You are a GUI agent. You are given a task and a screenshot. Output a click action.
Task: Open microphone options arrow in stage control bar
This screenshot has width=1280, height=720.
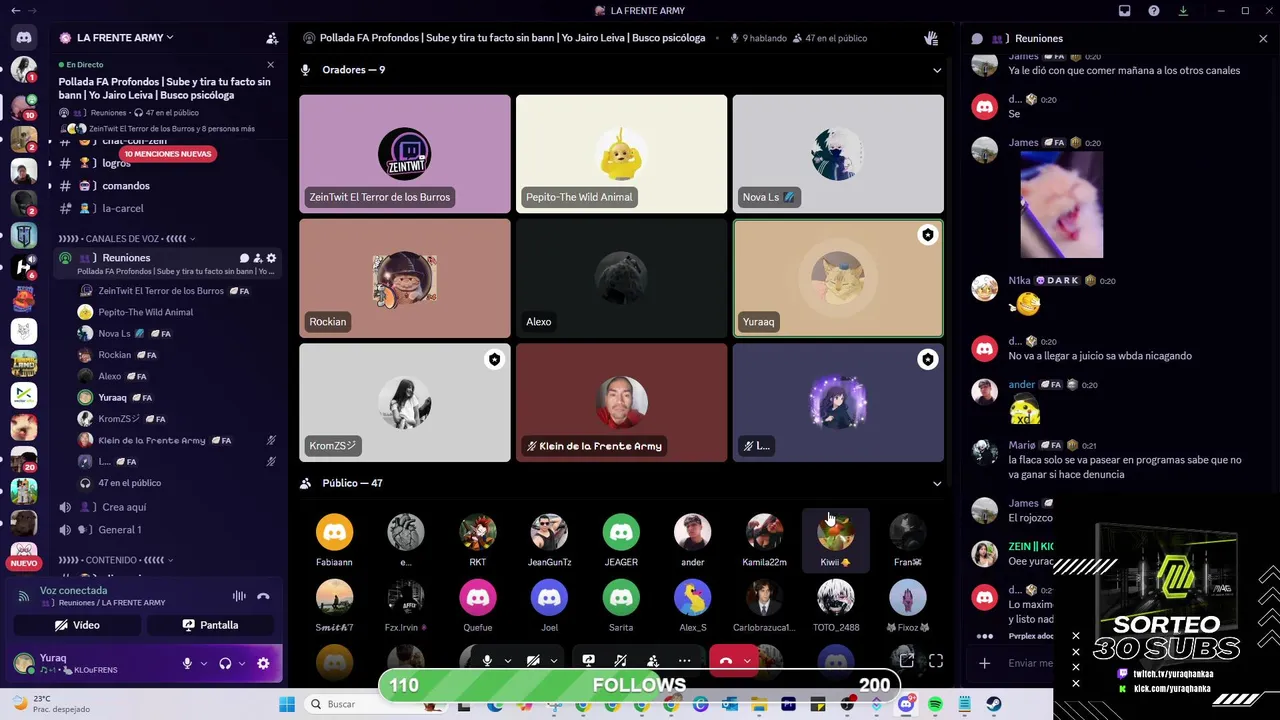tap(507, 660)
